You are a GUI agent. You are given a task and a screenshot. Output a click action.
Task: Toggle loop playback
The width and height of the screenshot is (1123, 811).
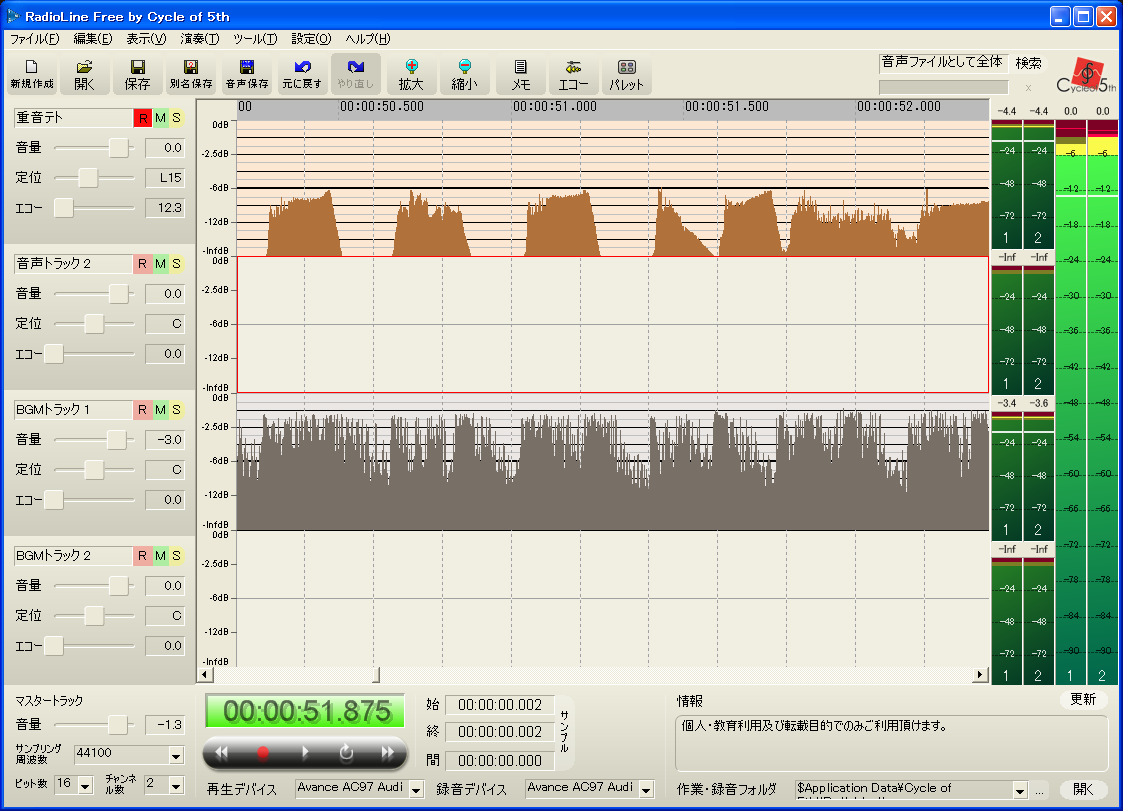pyautogui.click(x=346, y=752)
